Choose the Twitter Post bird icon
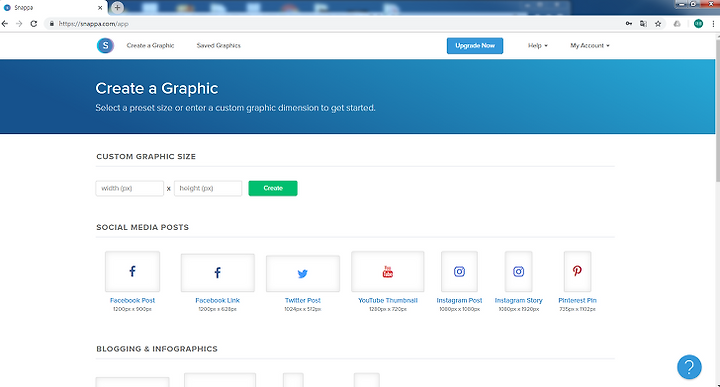The image size is (720, 387). click(303, 274)
